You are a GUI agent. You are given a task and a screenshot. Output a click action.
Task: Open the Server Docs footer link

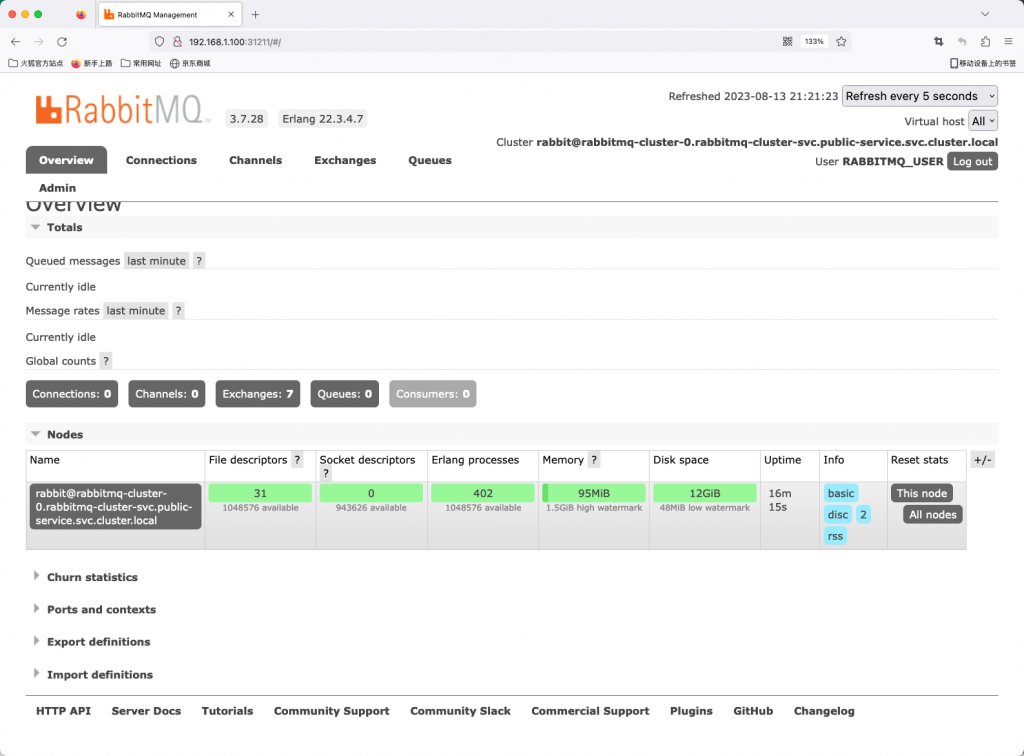pos(146,711)
